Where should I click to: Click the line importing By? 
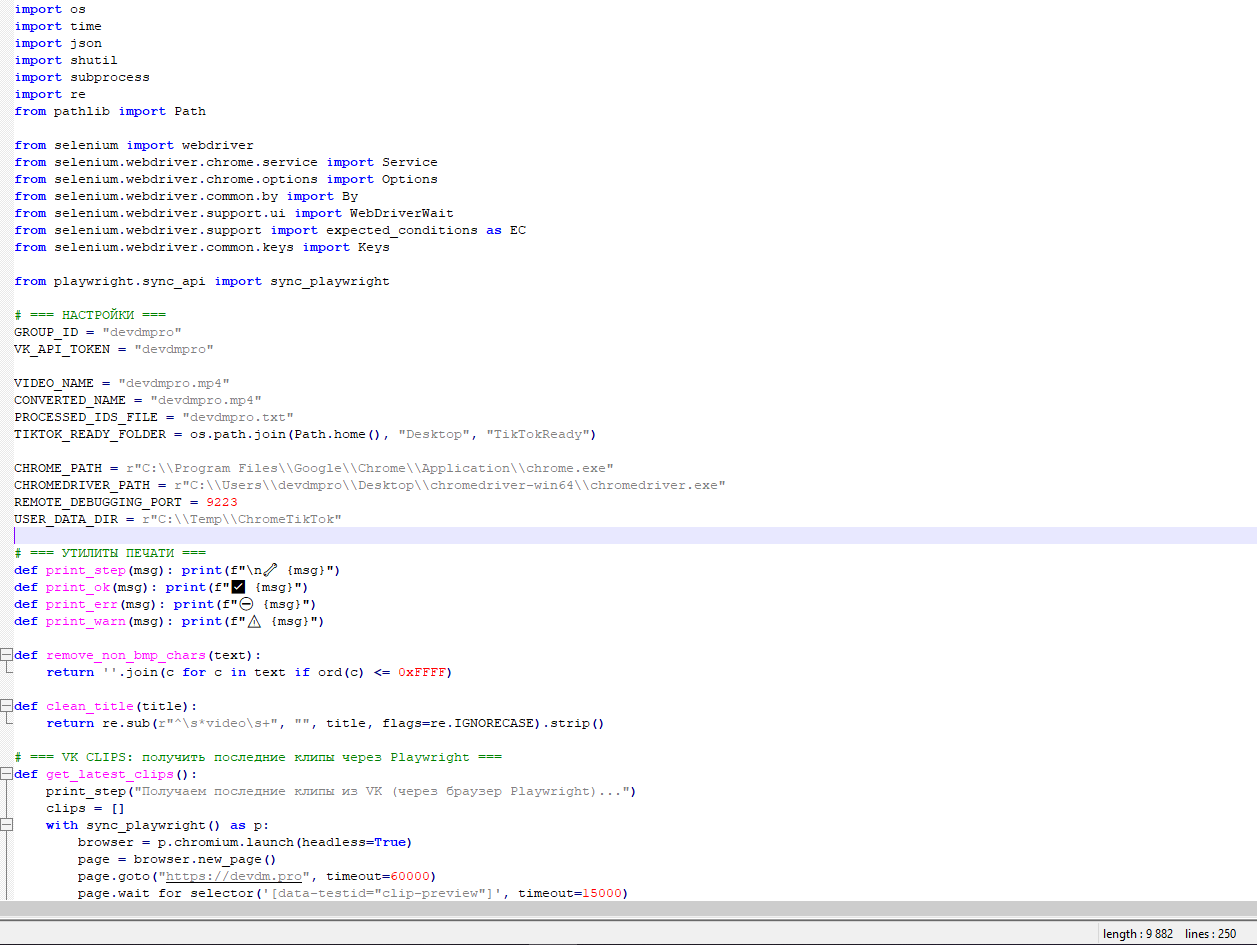coord(186,196)
